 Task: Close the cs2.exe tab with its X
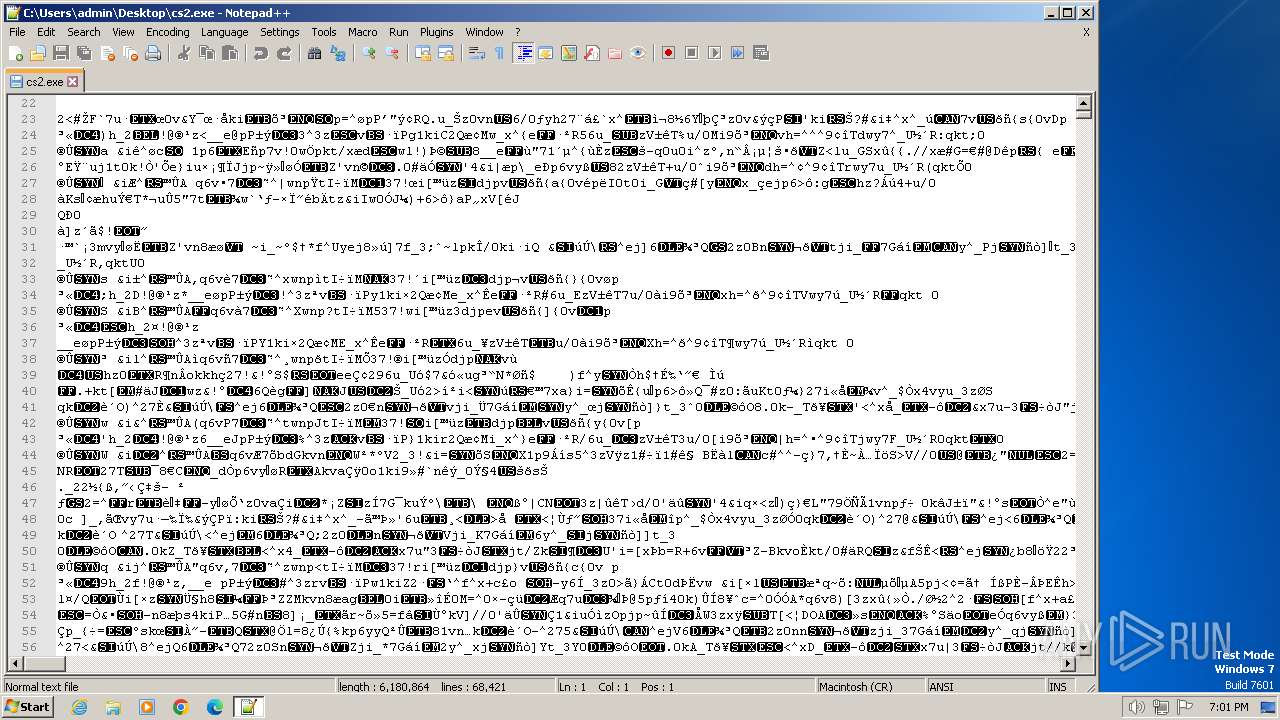(72, 81)
